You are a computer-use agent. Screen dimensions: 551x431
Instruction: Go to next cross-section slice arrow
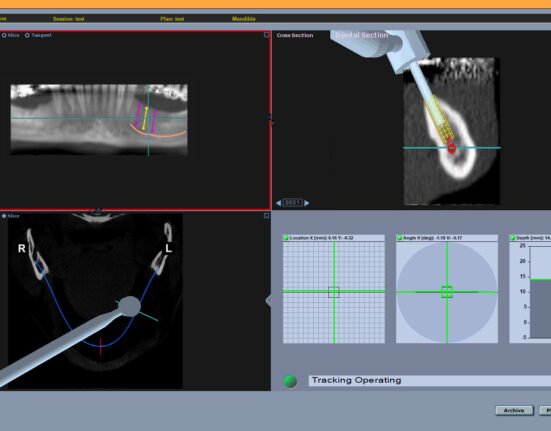click(x=307, y=203)
